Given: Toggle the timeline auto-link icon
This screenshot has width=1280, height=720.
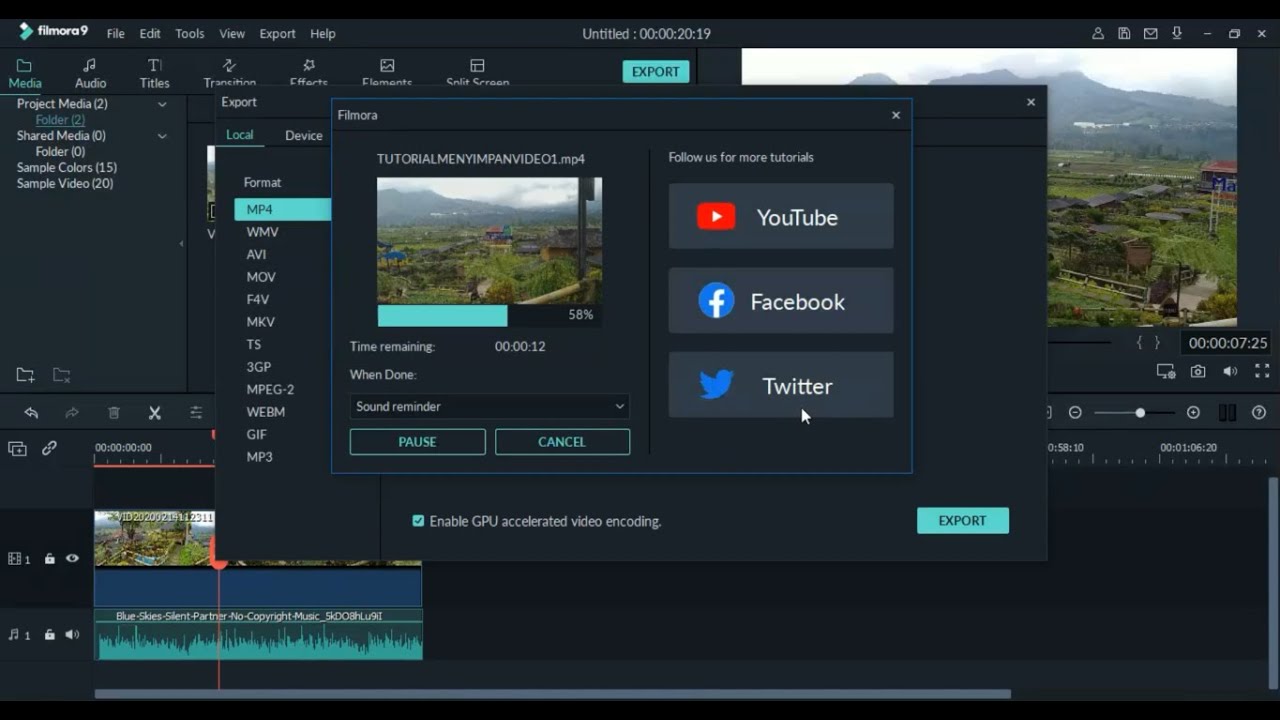Looking at the screenshot, I should pos(49,449).
